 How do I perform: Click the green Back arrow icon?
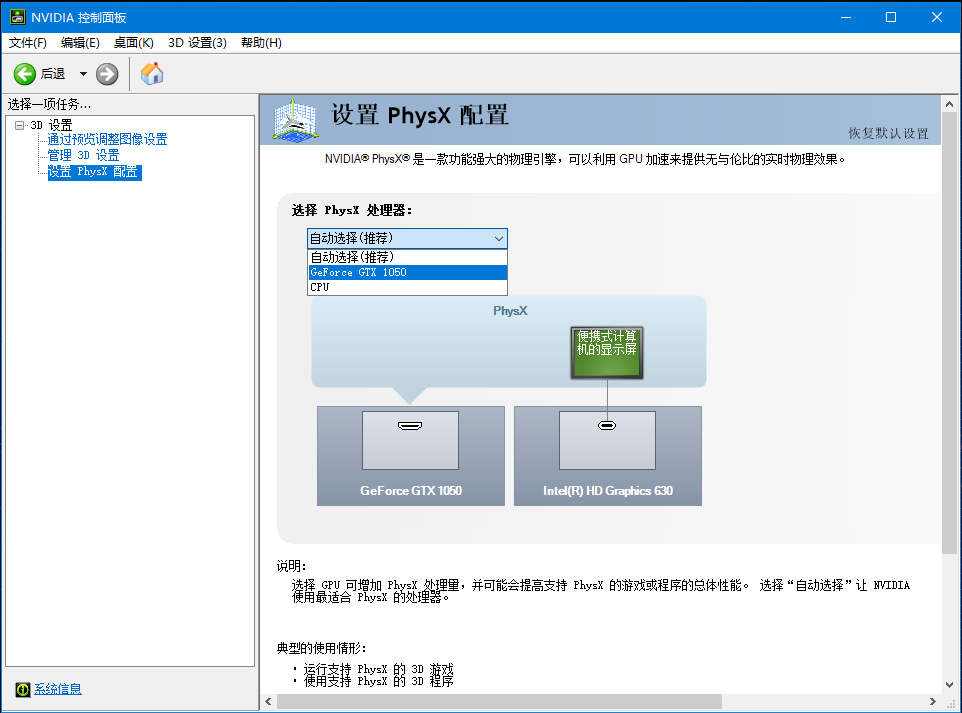[25, 74]
